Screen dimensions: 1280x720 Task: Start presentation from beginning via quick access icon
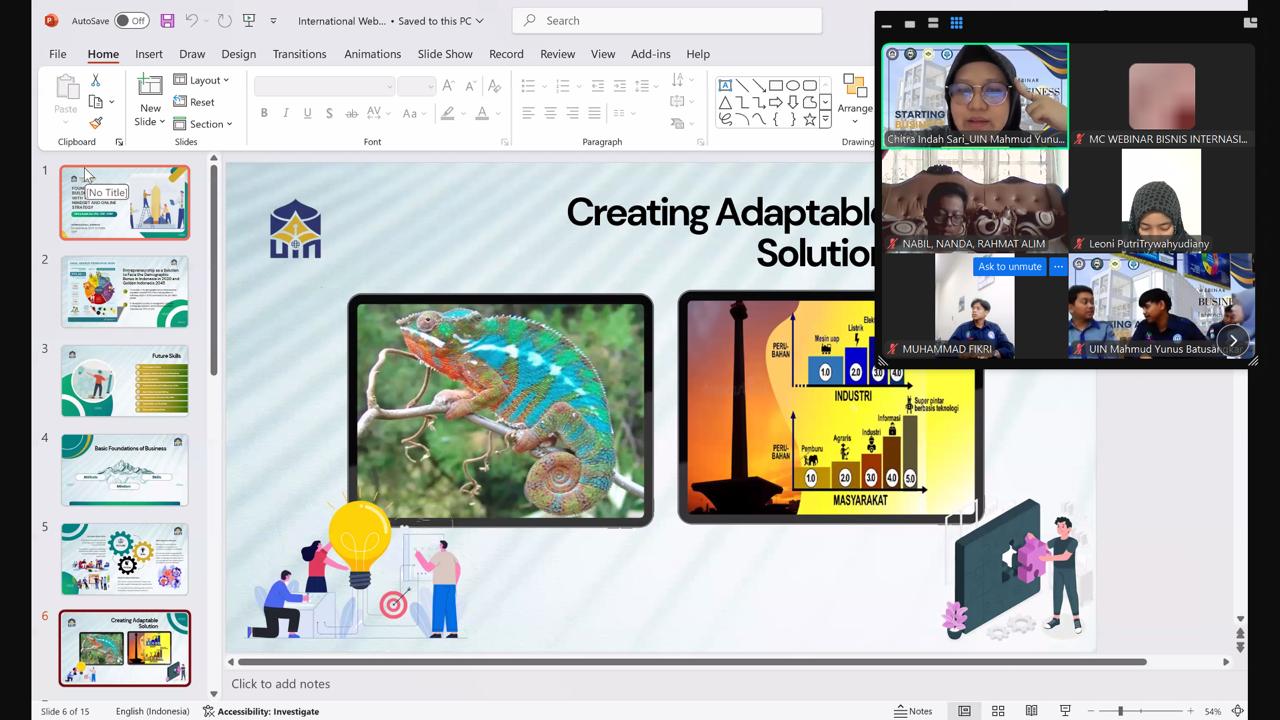(x=248, y=20)
